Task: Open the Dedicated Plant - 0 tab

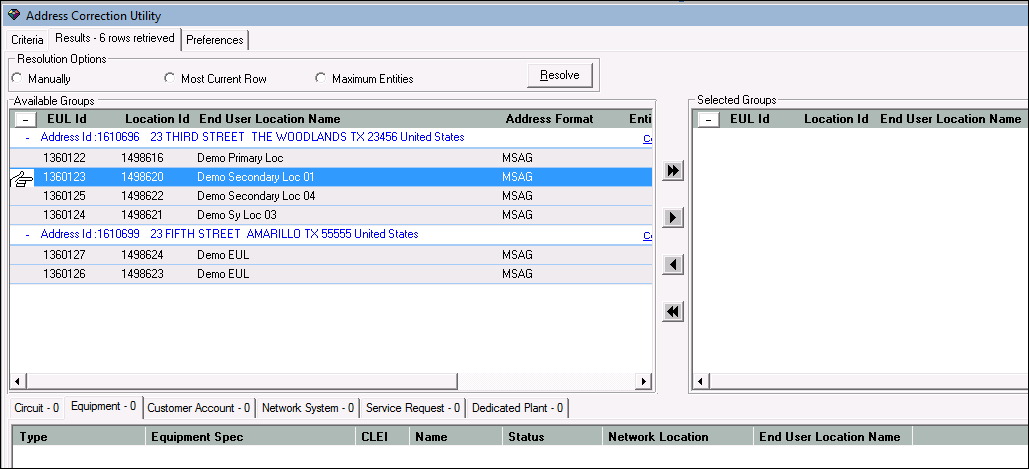Action: (x=518, y=408)
